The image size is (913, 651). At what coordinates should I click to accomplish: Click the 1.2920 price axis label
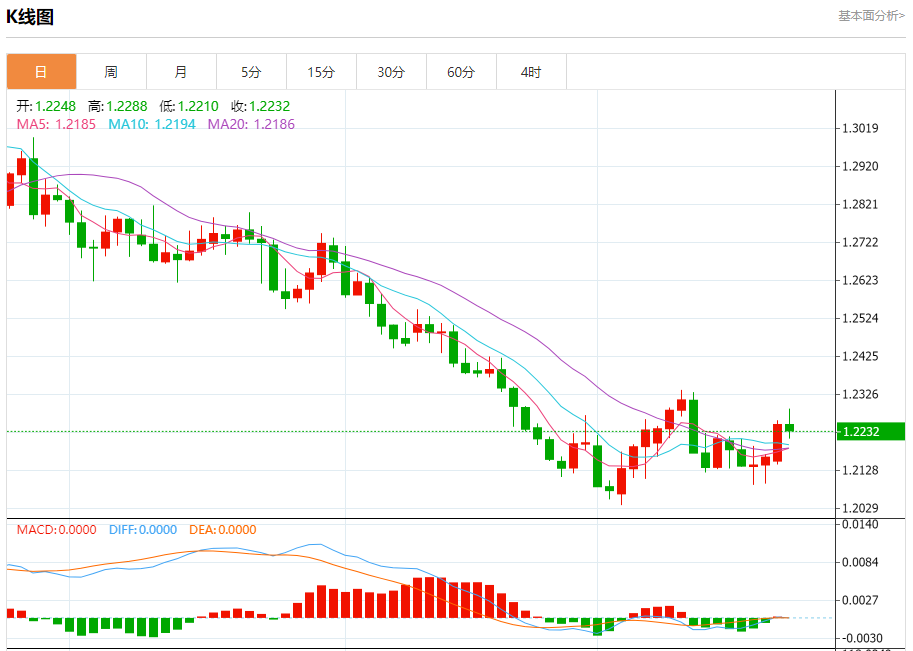(x=861, y=167)
